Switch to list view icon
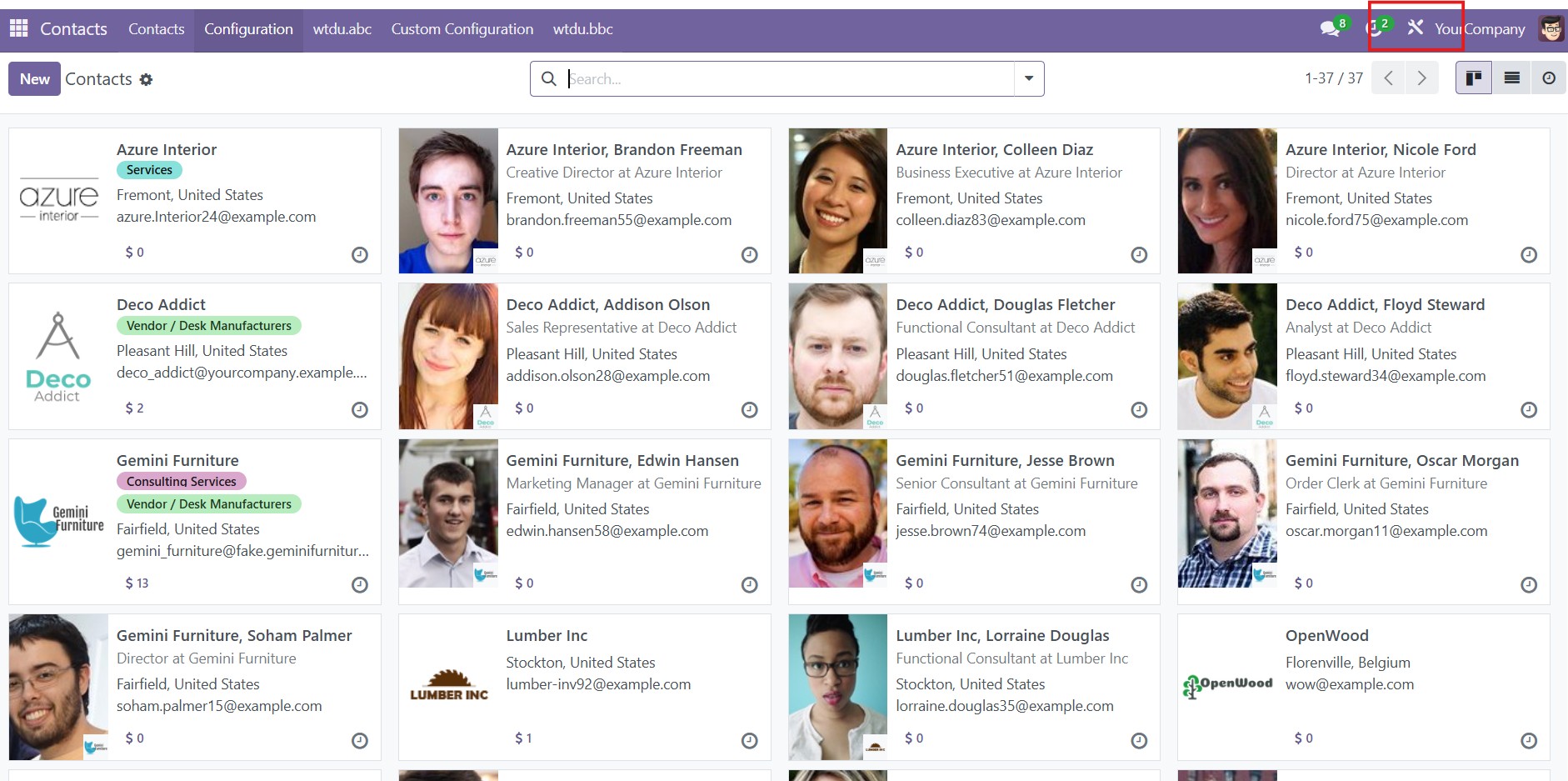The image size is (1568, 781). pos(1511,78)
